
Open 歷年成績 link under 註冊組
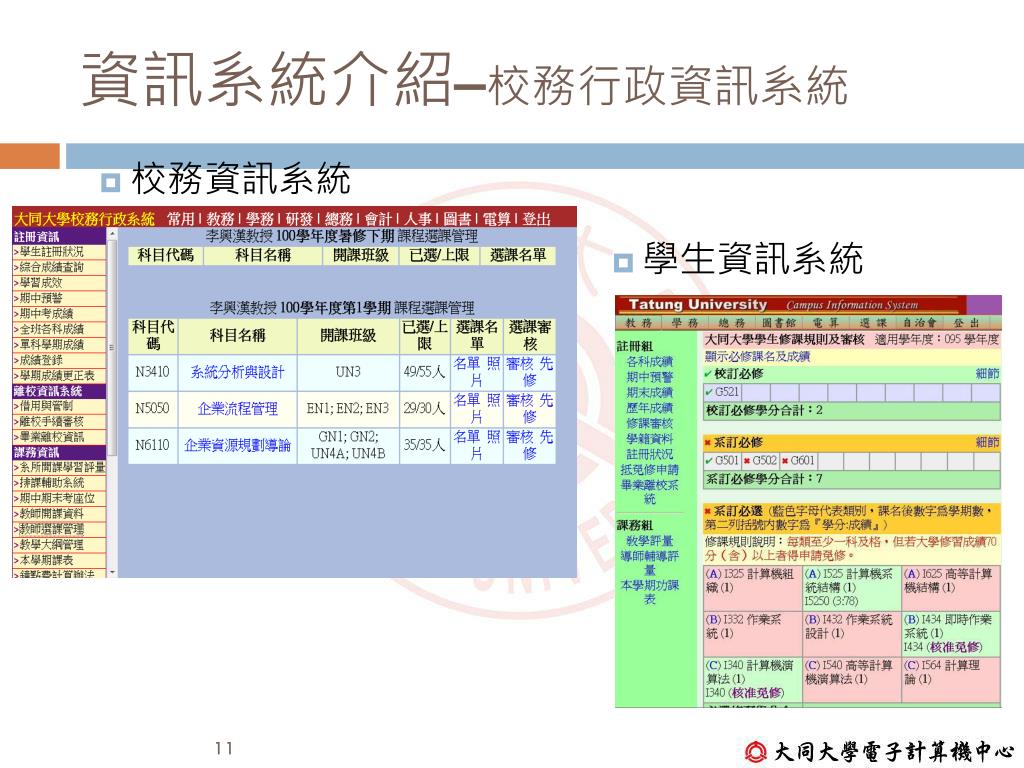[x=650, y=408]
